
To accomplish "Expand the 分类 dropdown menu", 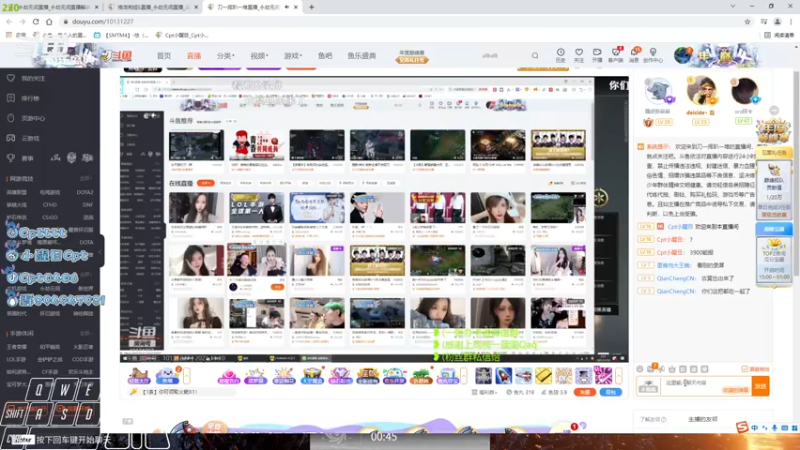I will pos(226,56).
